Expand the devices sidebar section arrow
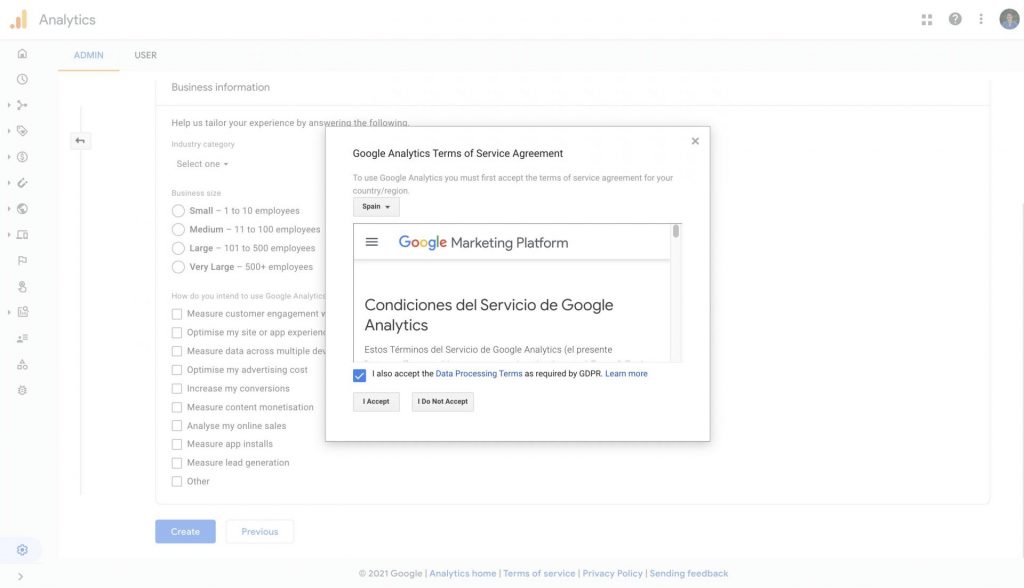This screenshot has width=1024, height=588. click(8, 235)
